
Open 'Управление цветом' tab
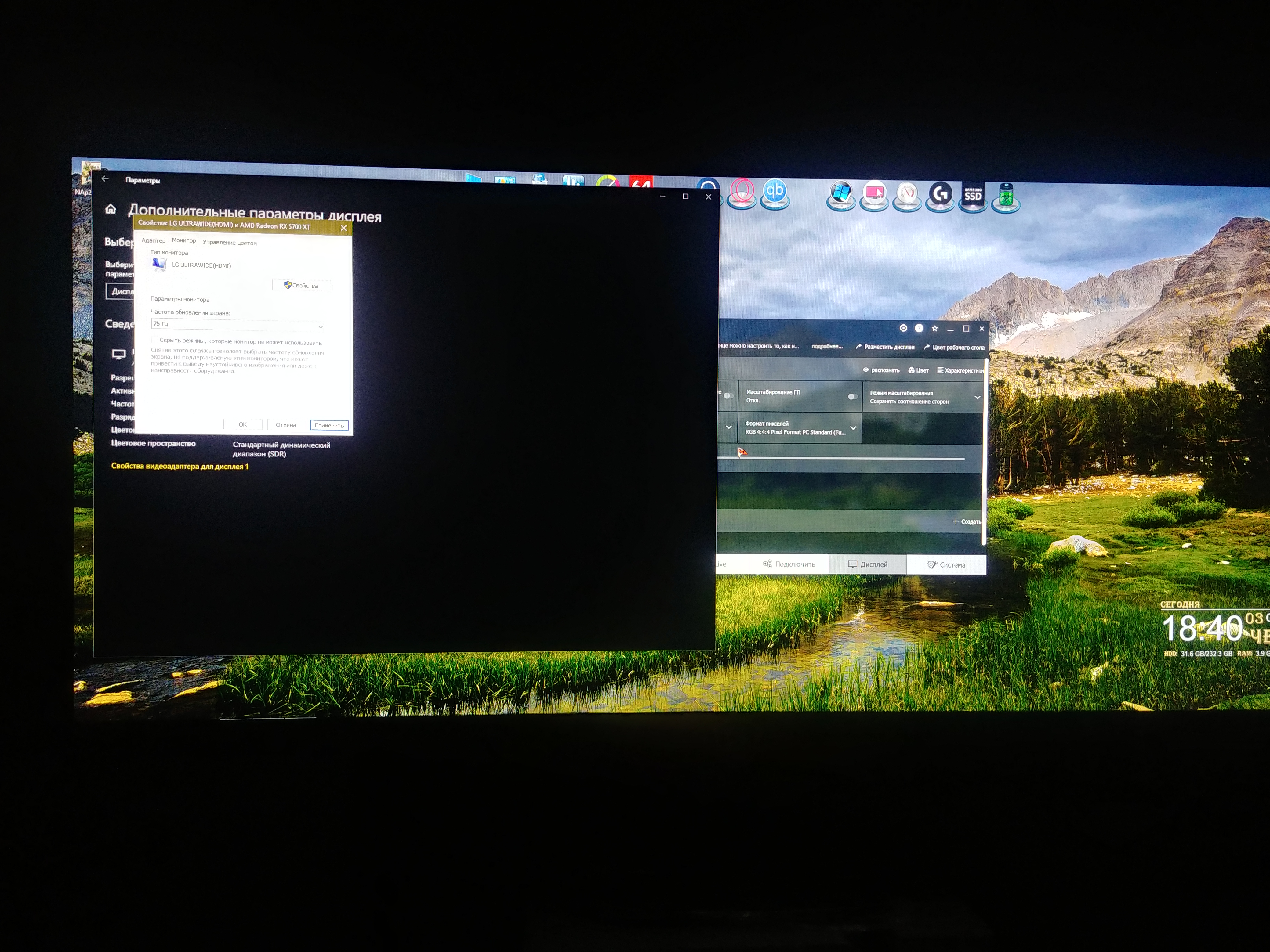point(230,243)
